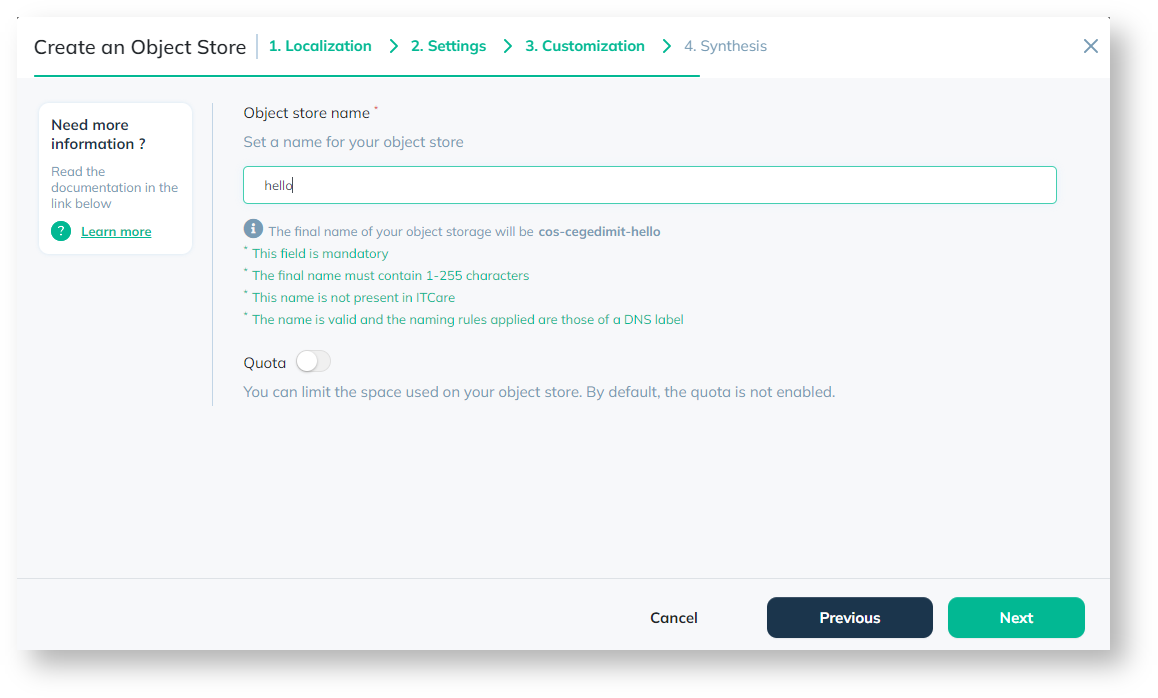
Task: Go to the 1. Localization step
Action: pos(320,46)
